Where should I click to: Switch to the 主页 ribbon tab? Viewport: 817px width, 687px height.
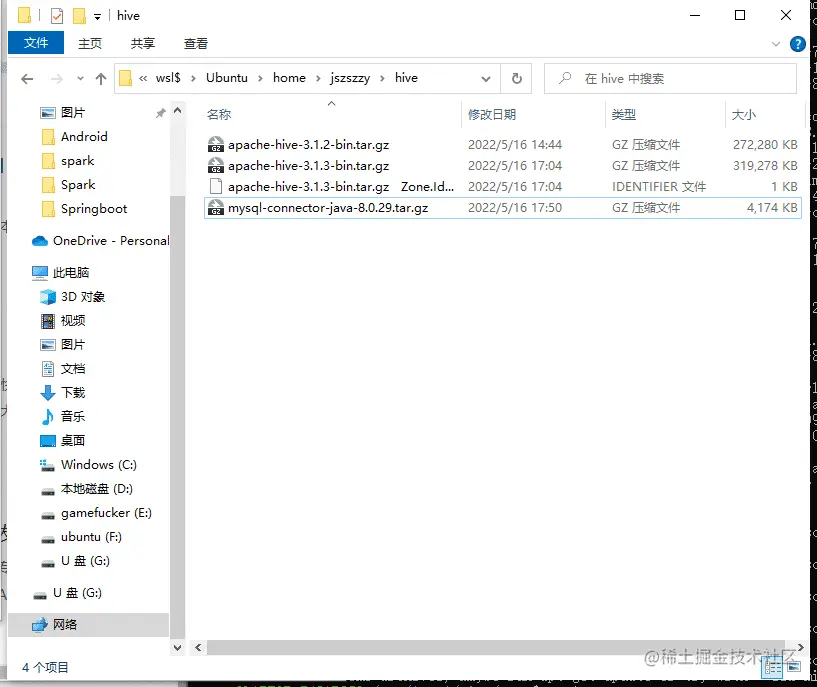pyautogui.click(x=90, y=43)
